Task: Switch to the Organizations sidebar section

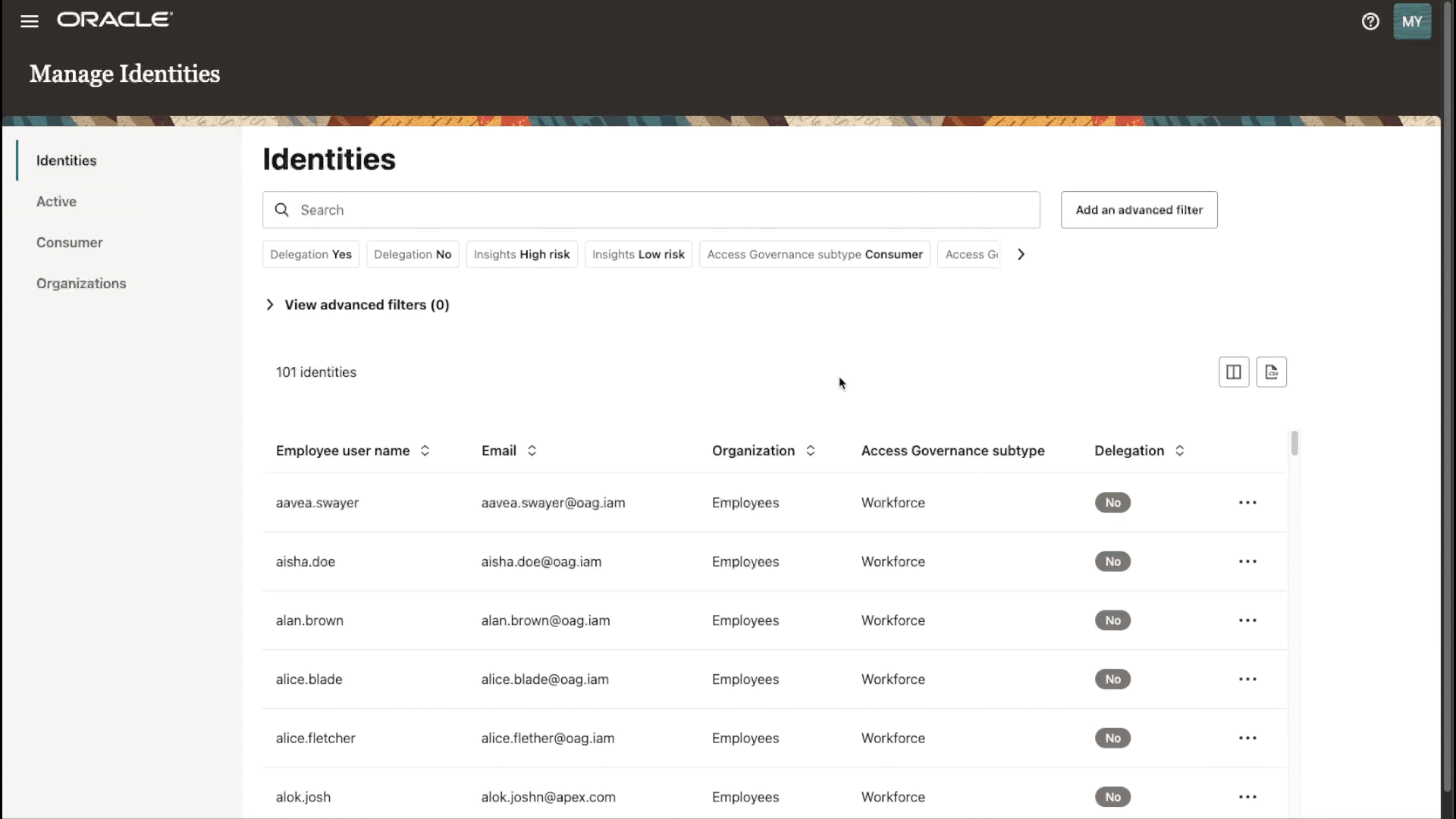Action: pyautogui.click(x=81, y=283)
